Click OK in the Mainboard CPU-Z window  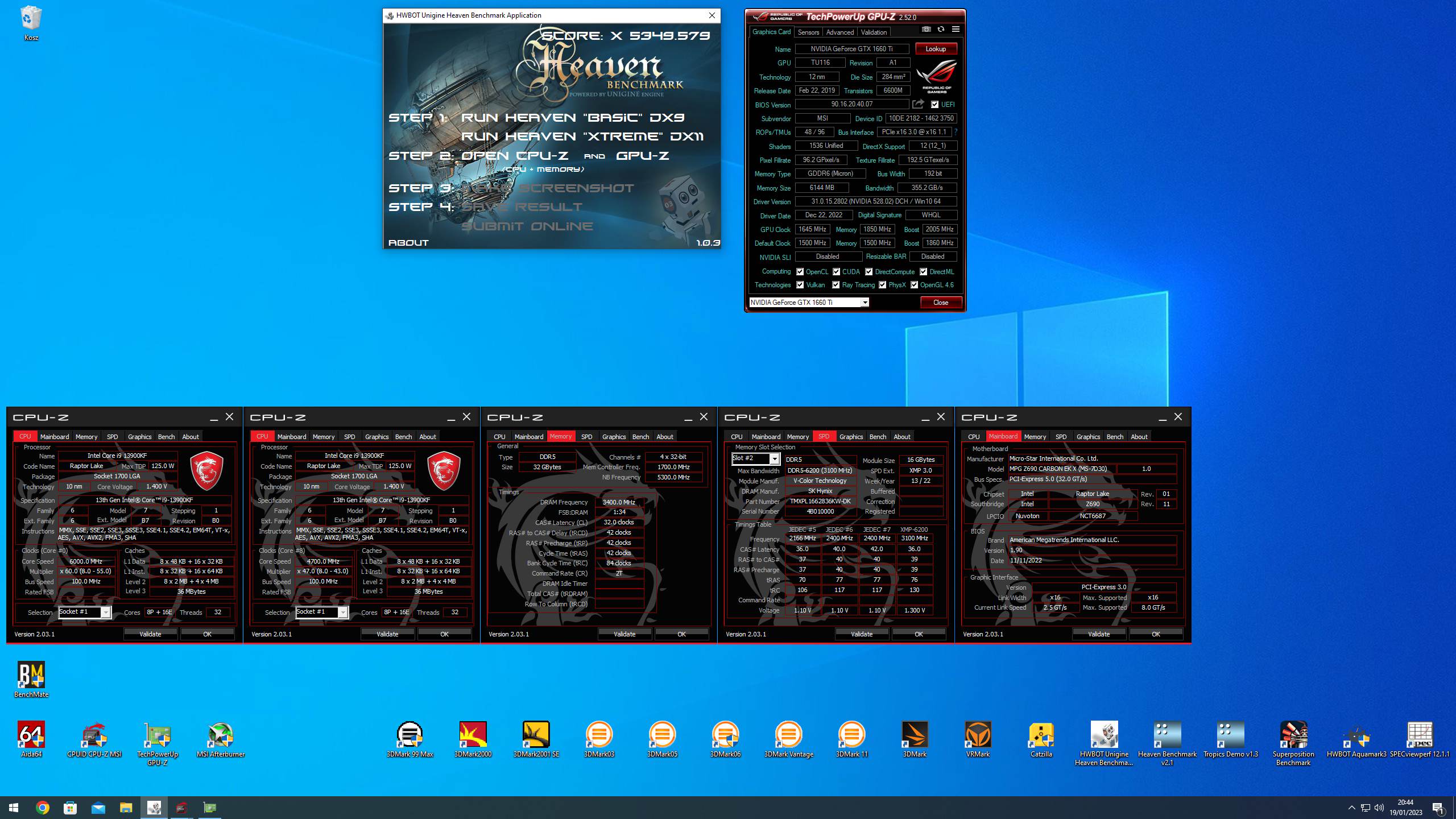coord(1156,634)
